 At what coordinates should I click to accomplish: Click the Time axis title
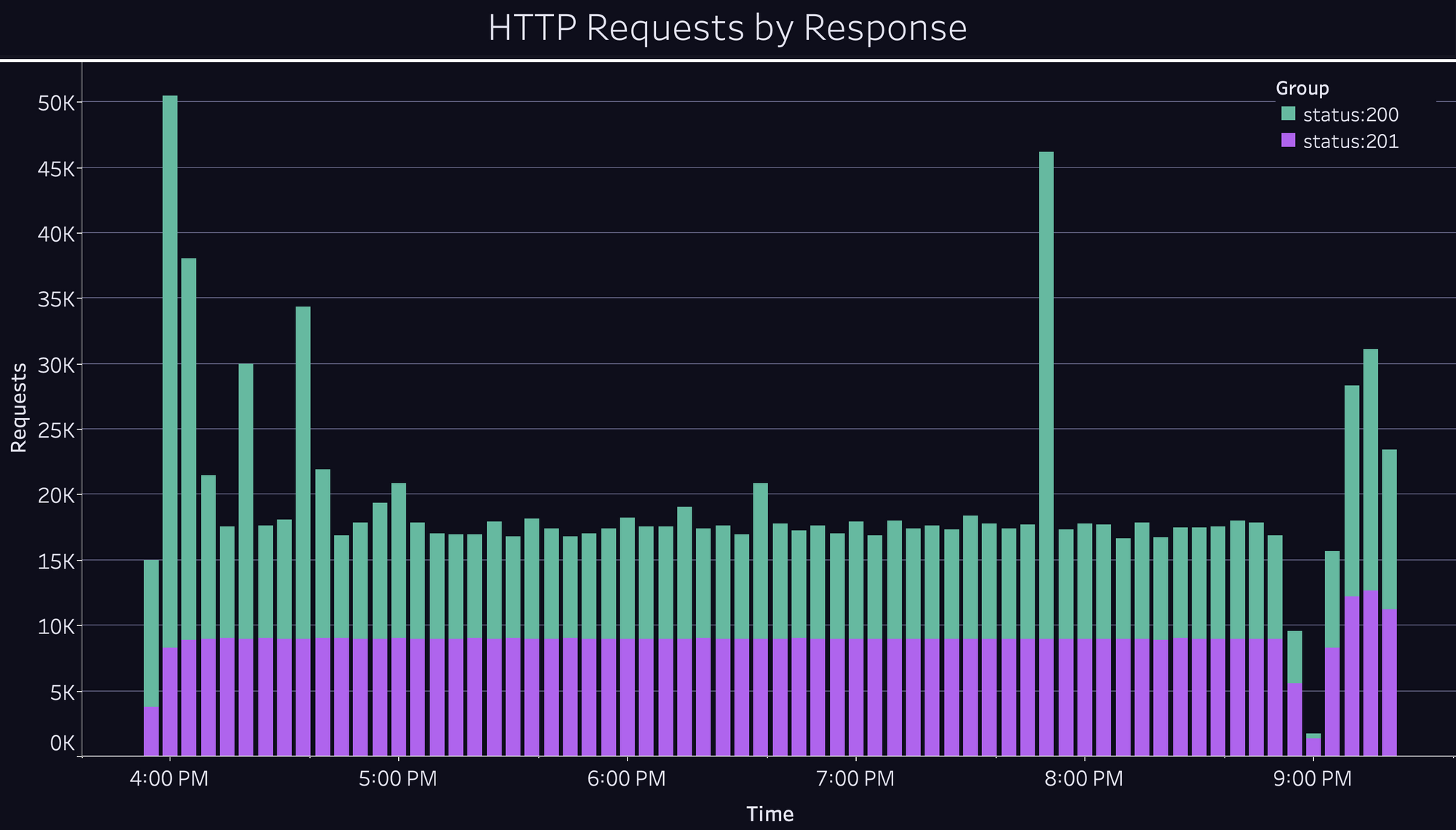click(x=769, y=814)
